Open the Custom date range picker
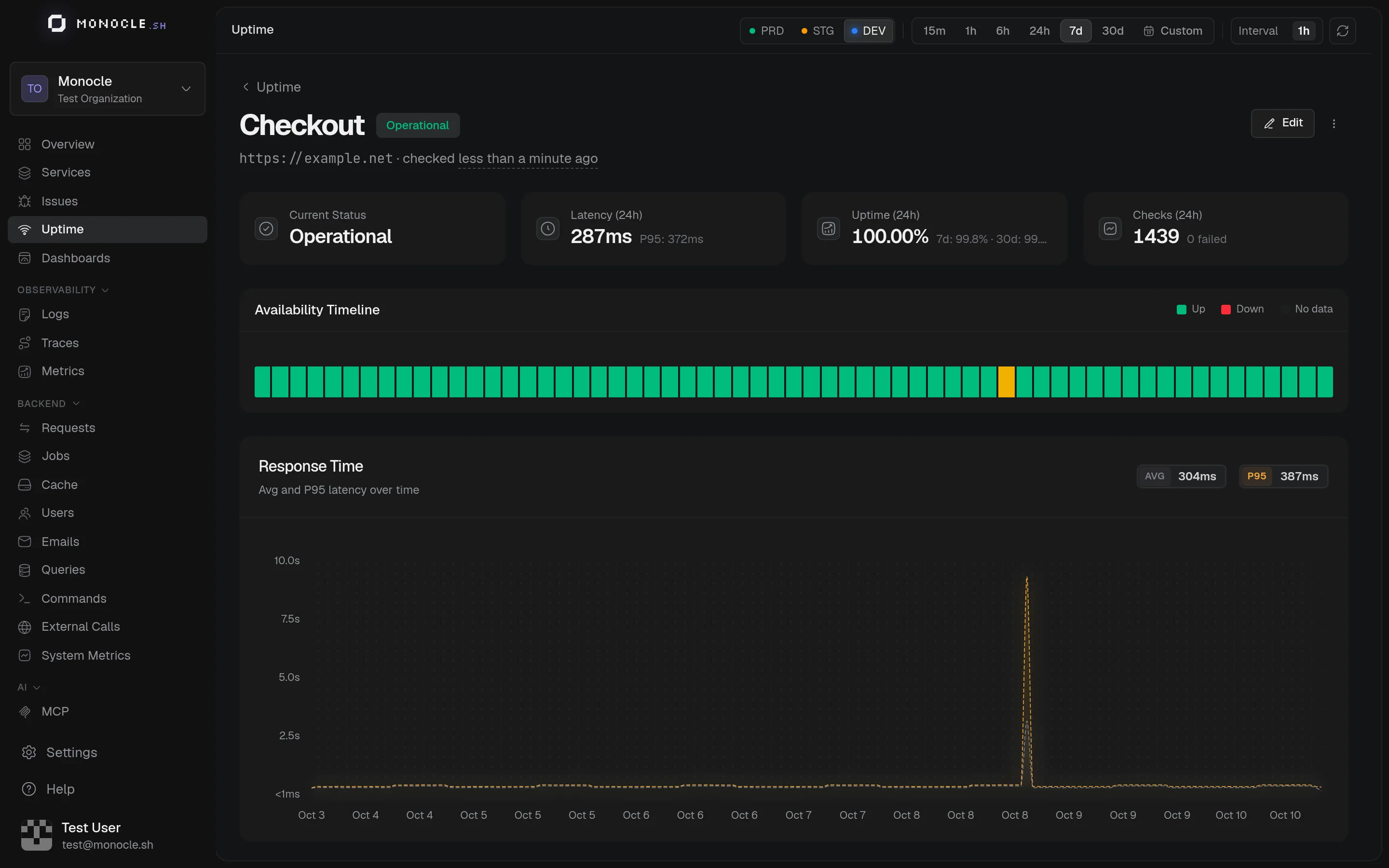This screenshot has width=1389, height=868. click(x=1172, y=31)
